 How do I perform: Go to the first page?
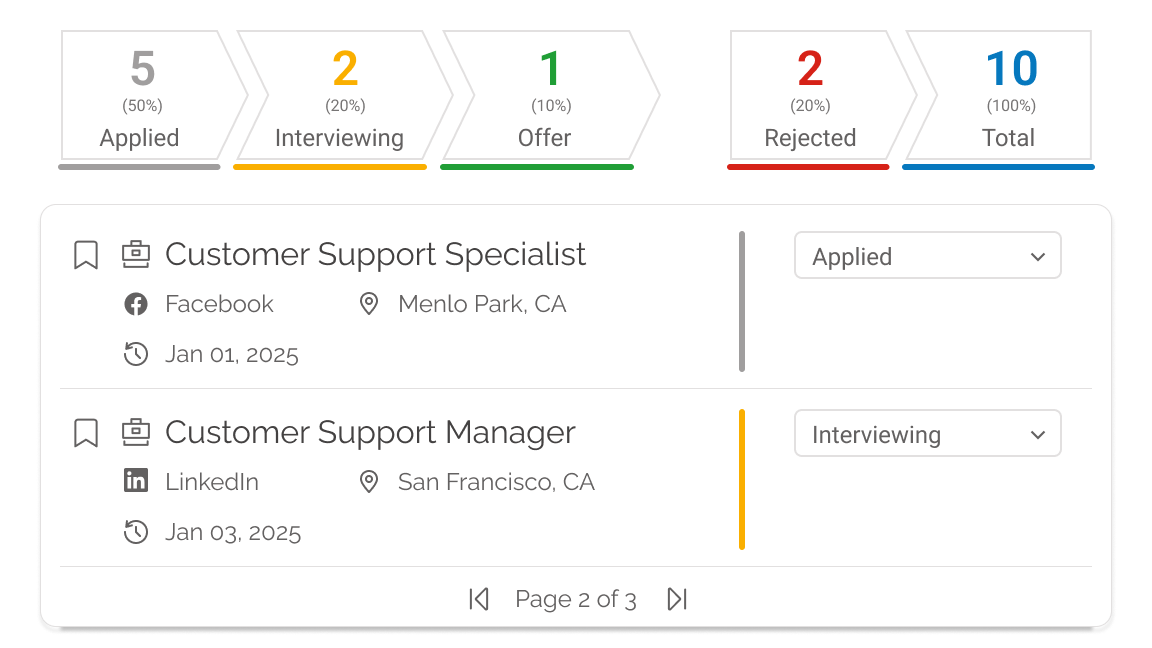pyautogui.click(x=478, y=598)
